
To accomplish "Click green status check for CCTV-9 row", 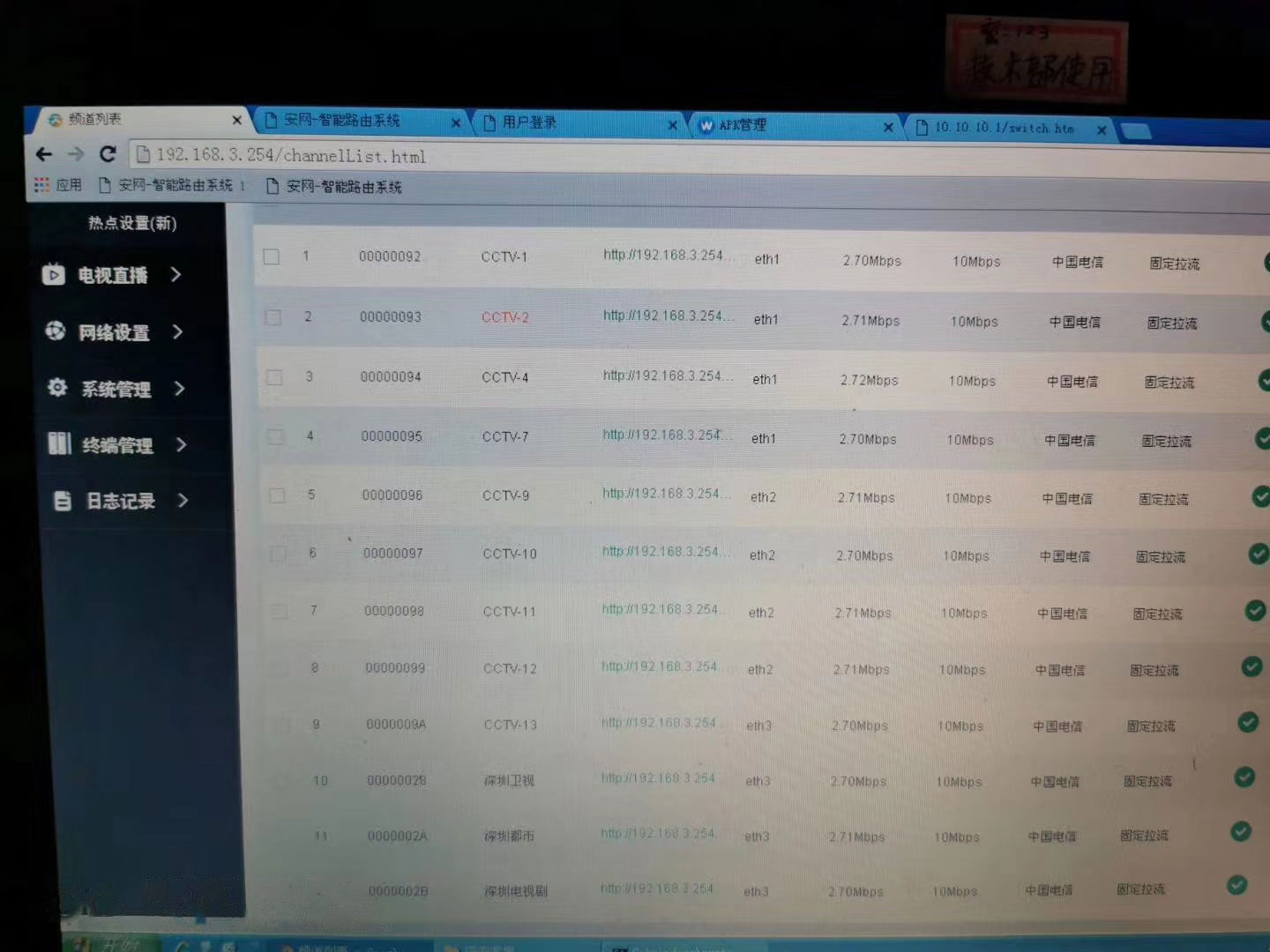I will (x=1261, y=496).
